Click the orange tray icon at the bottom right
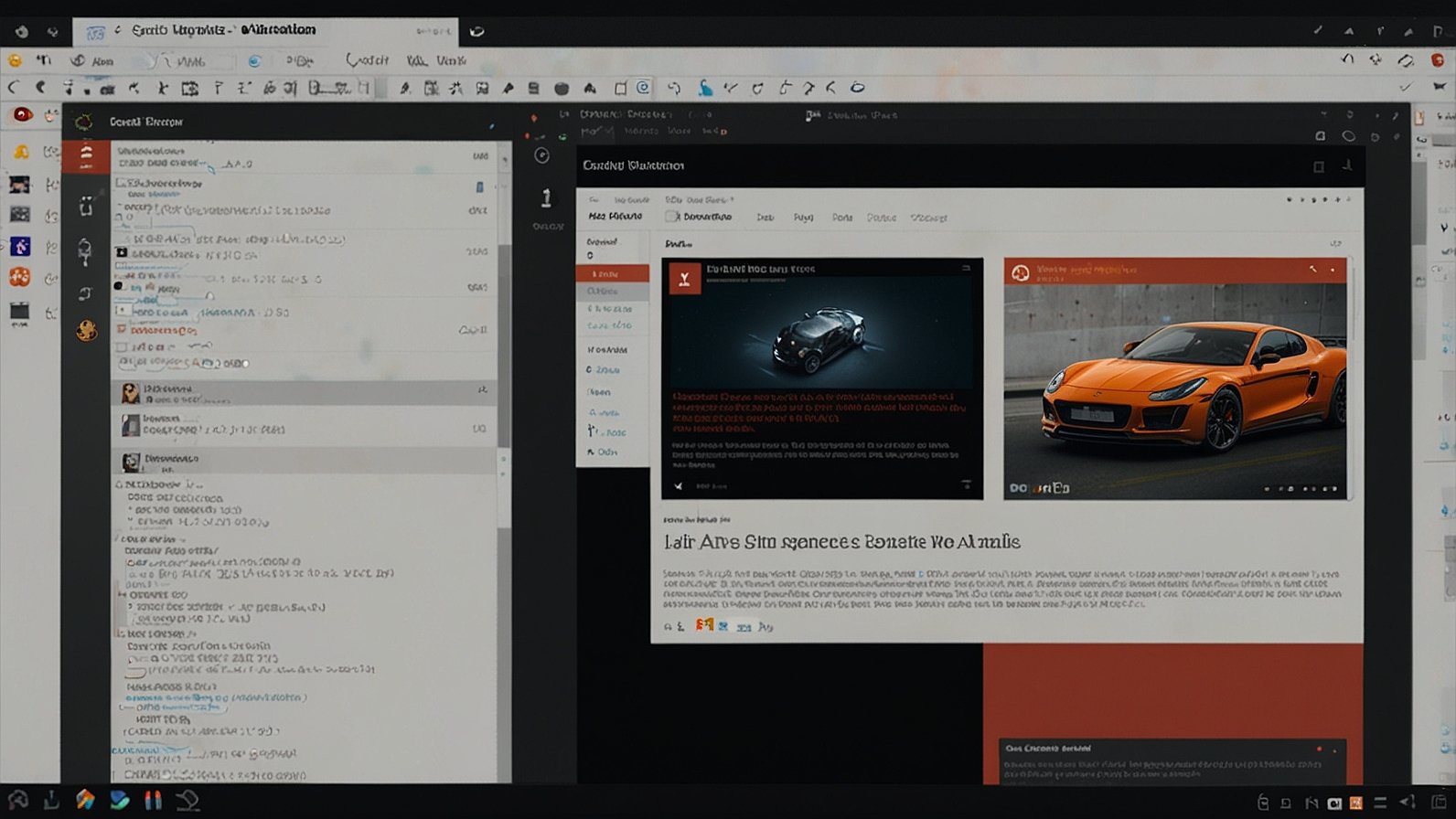The image size is (1456, 819). click(x=1355, y=803)
